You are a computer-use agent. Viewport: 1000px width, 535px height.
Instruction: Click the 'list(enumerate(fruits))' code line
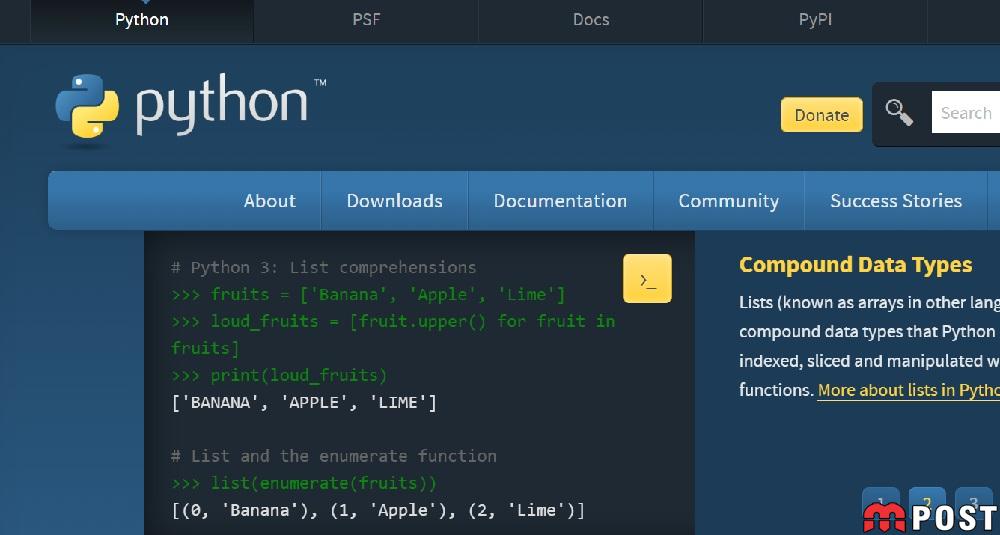(x=304, y=483)
